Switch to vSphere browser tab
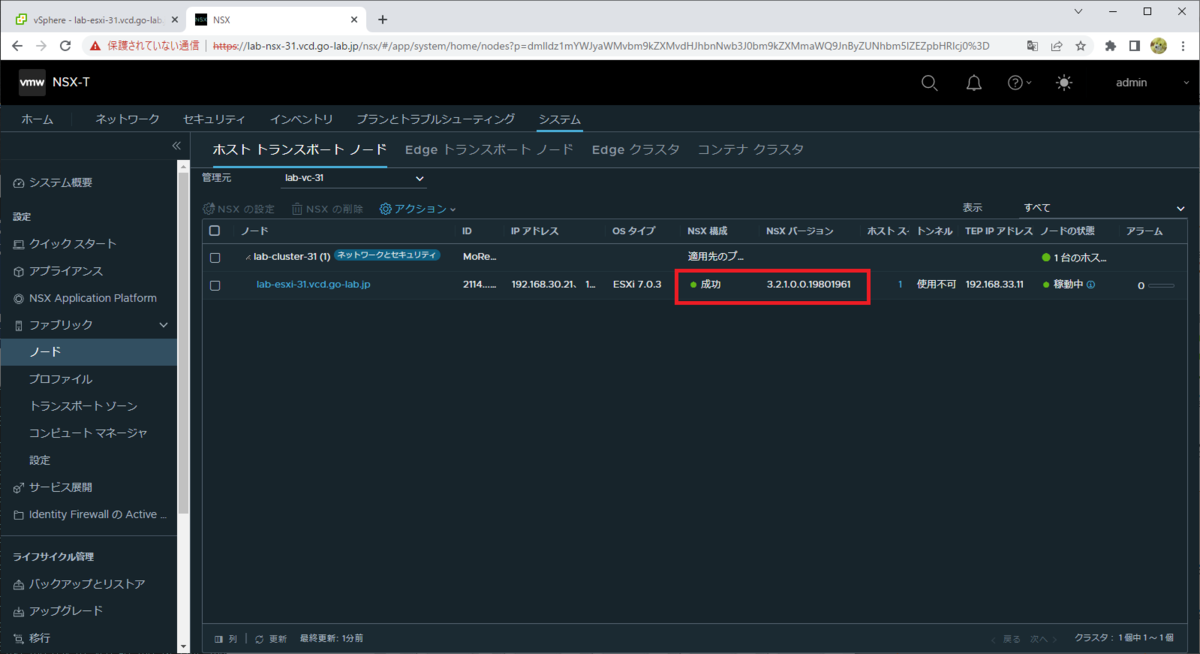Viewport: 1200px width, 654px height. 95,19
